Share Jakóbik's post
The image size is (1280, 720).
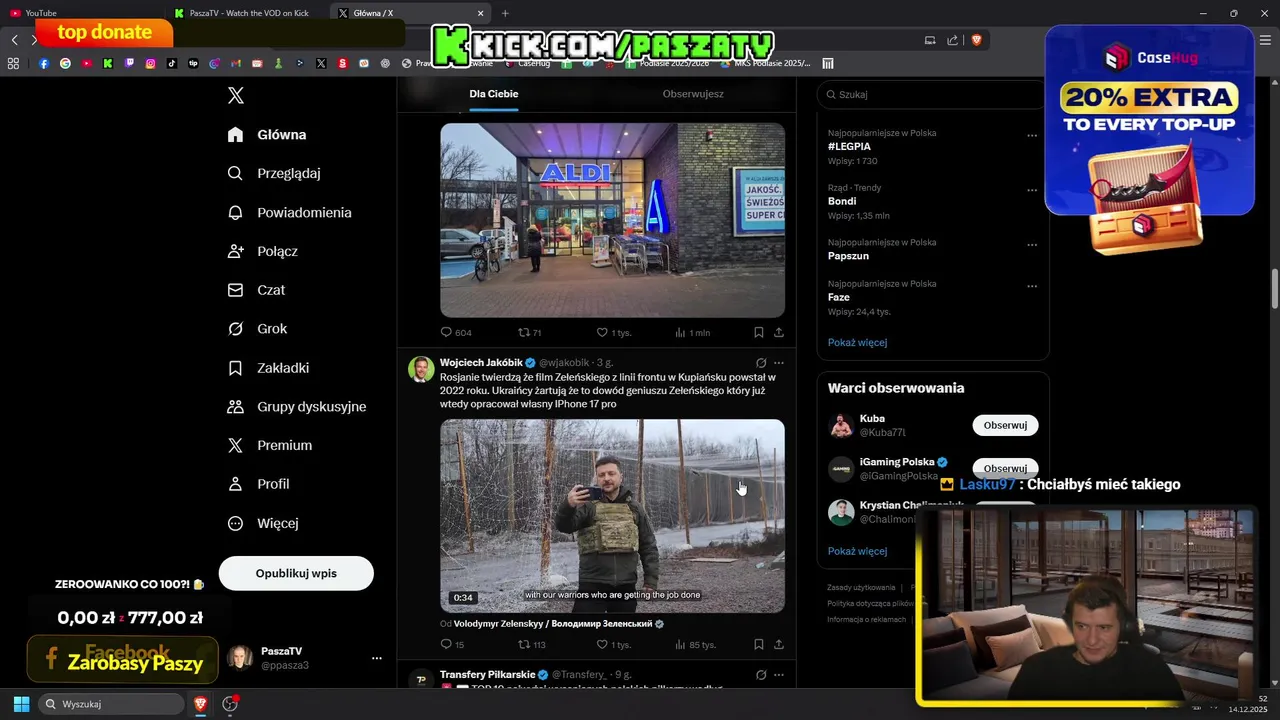[779, 645]
